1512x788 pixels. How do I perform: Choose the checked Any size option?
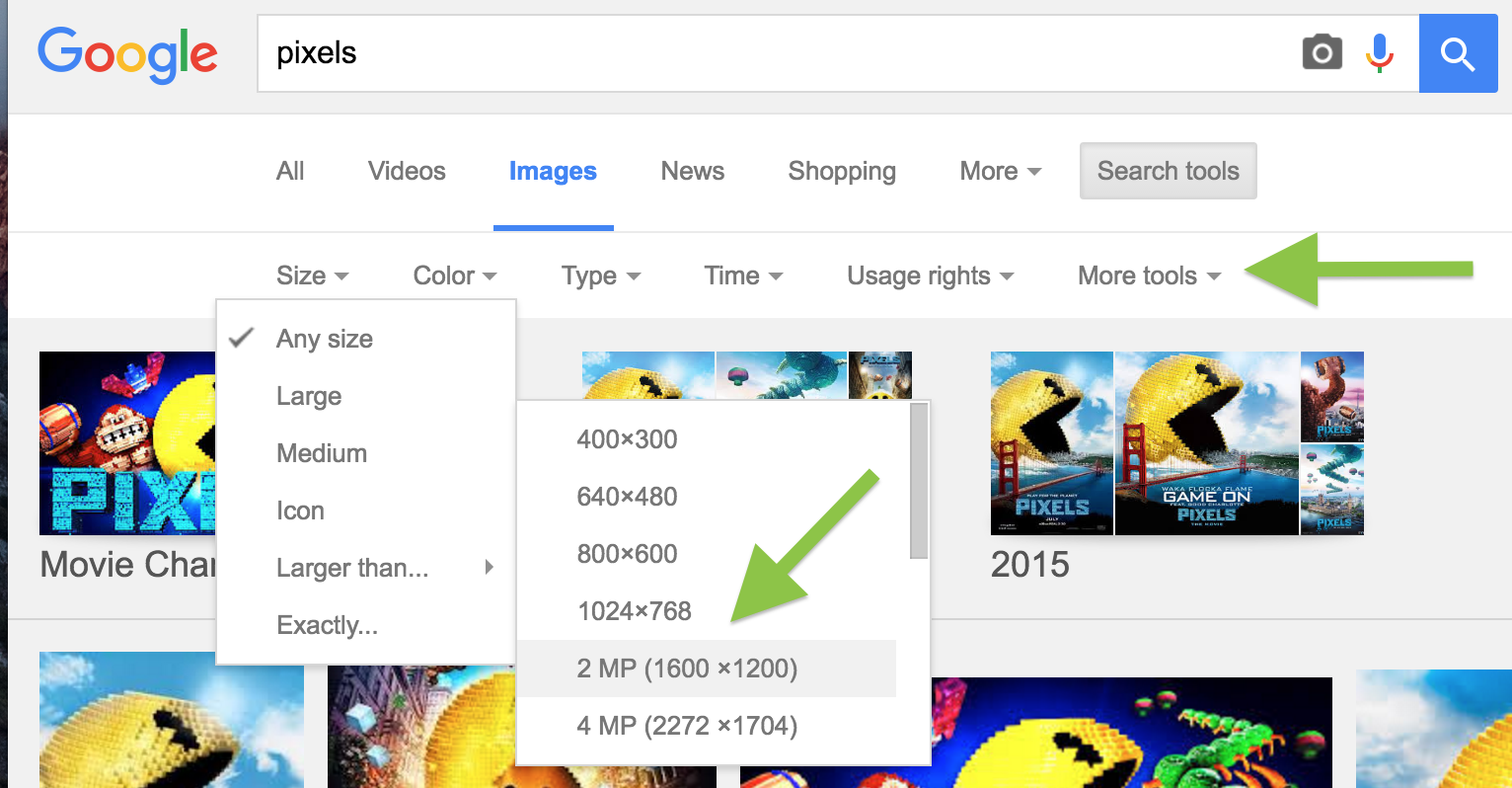pyautogui.click(x=366, y=339)
